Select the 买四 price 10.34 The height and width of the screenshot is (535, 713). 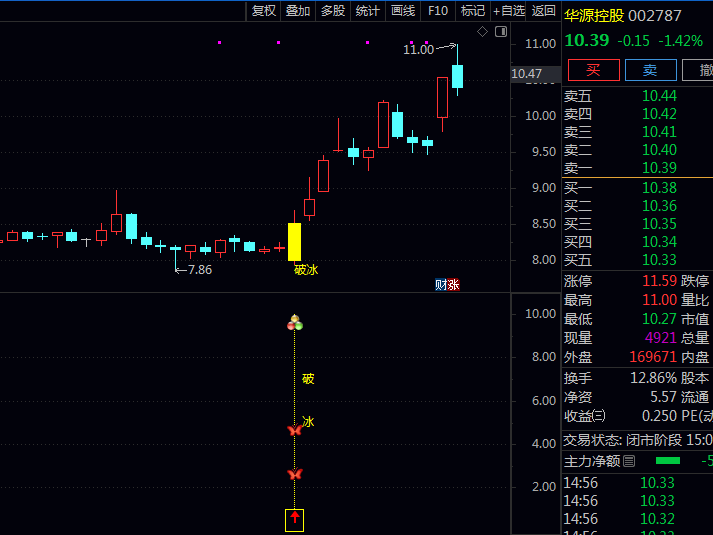click(659, 242)
